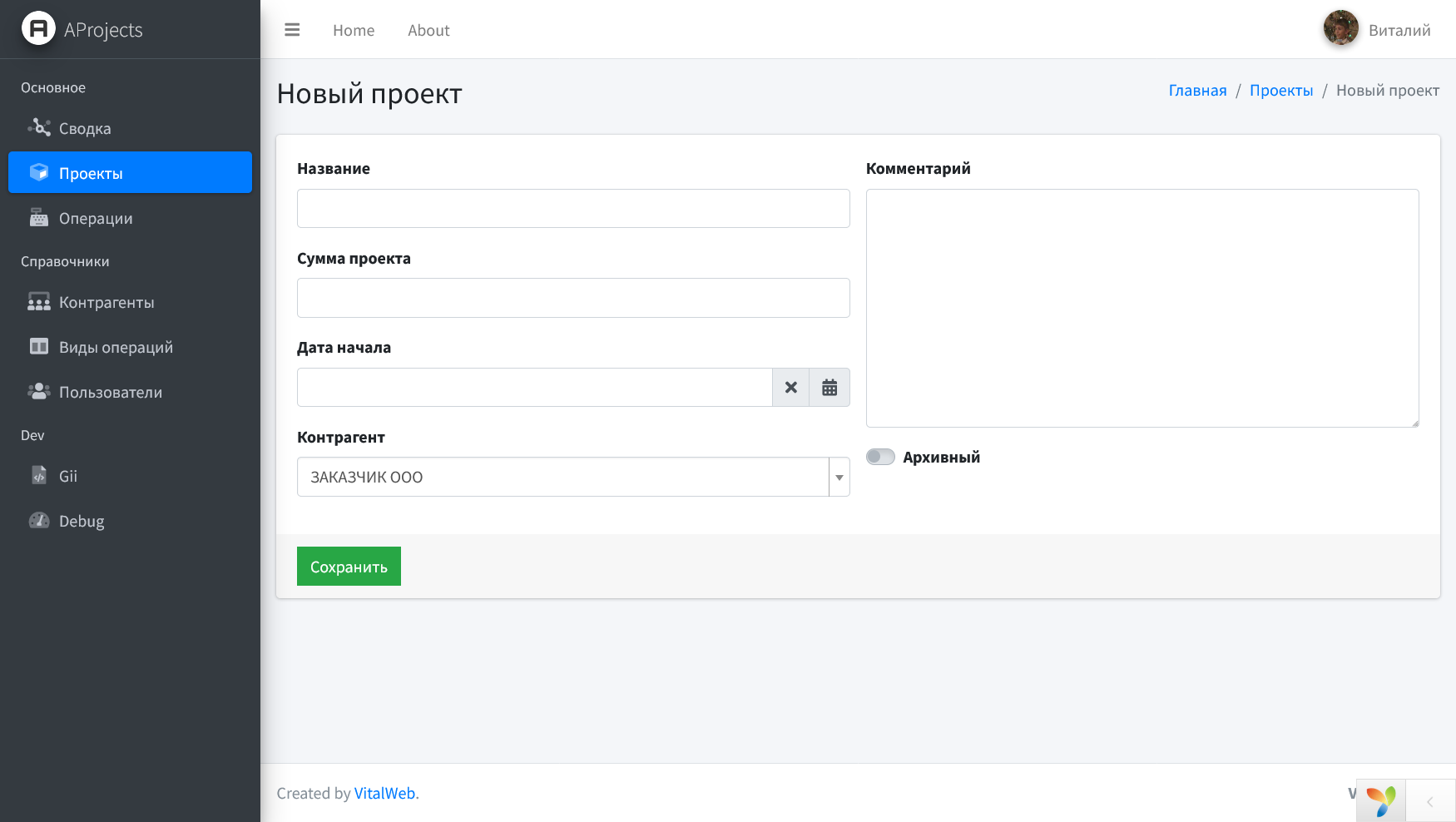
Task: Focus the Дата начала input field
Action: pos(535,388)
